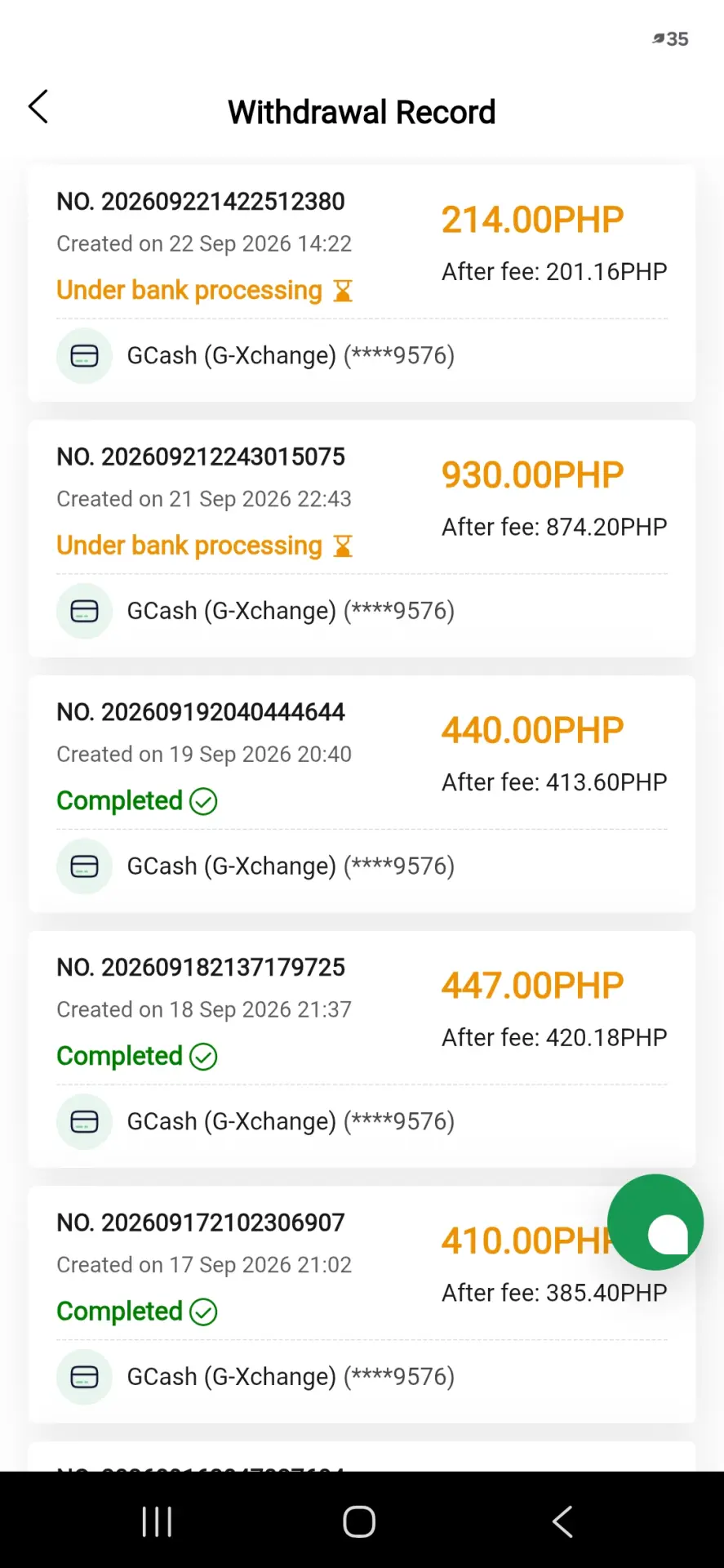Open the green chat support bubble

coord(655,1223)
